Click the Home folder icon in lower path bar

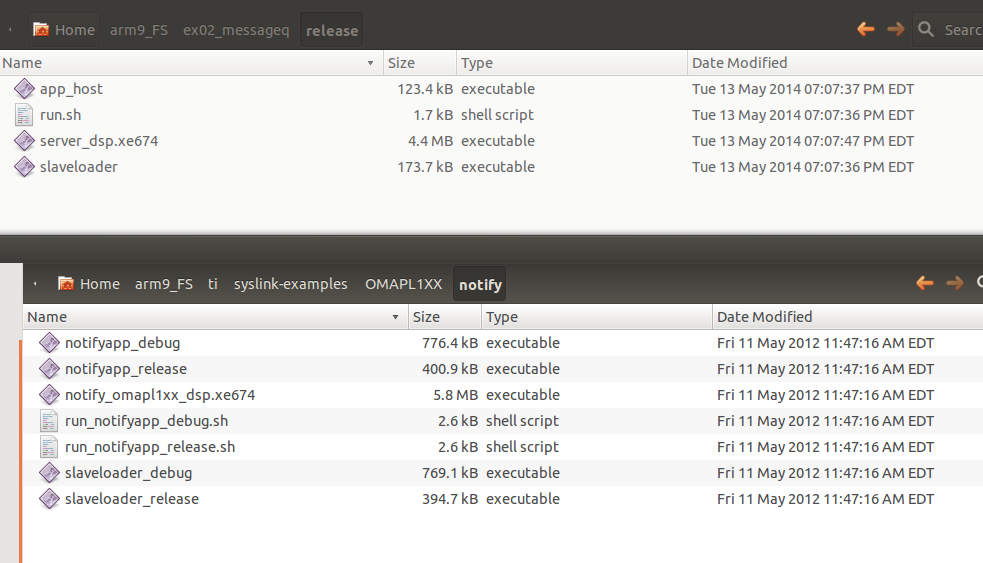tap(66, 284)
